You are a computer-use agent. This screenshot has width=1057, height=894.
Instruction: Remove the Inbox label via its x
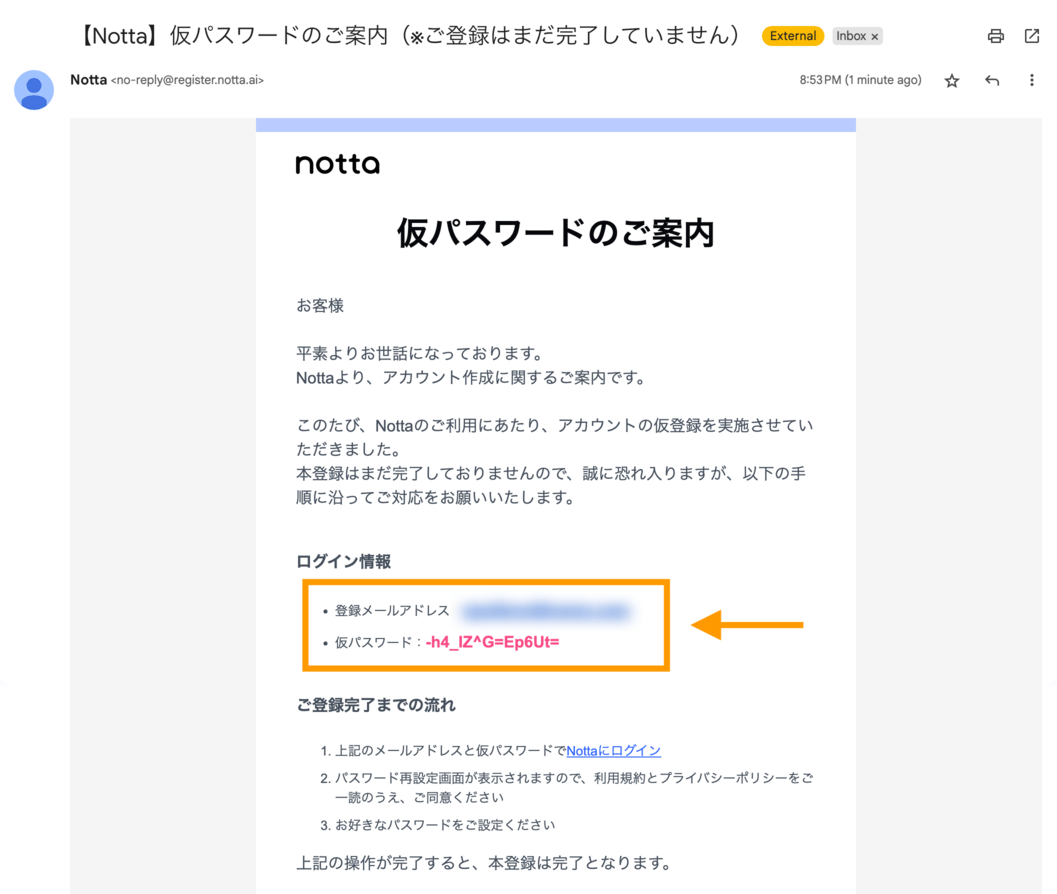874,36
